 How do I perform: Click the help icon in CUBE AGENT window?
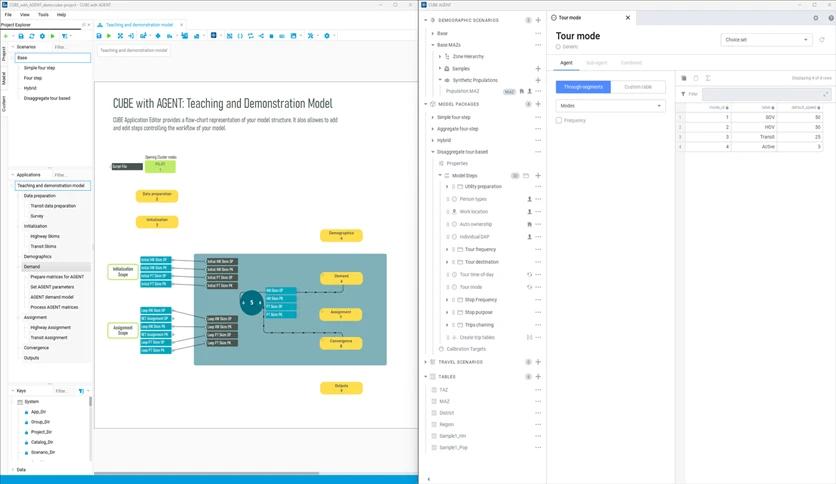(831, 18)
